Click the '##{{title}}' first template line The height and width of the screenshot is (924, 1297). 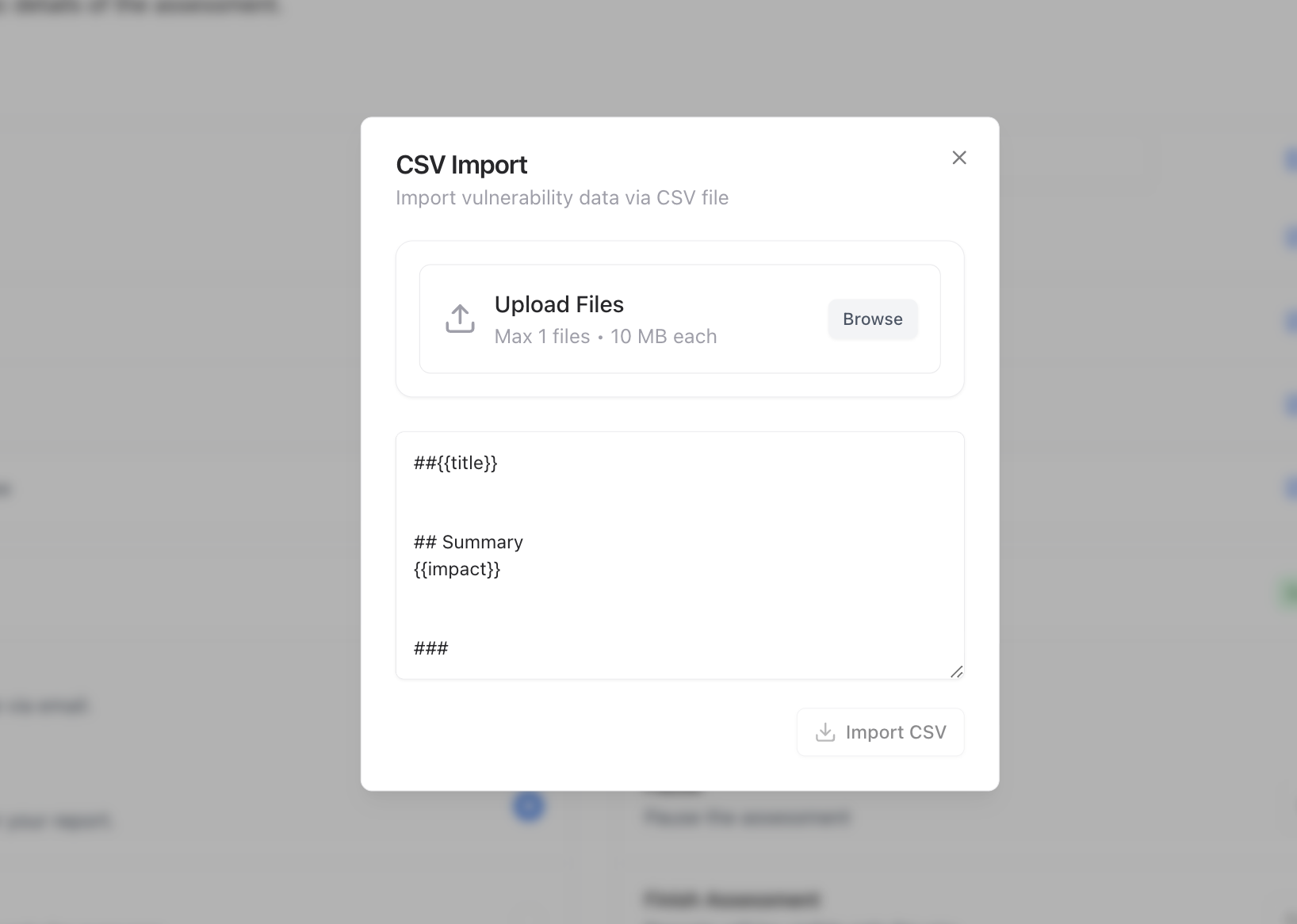coord(455,464)
